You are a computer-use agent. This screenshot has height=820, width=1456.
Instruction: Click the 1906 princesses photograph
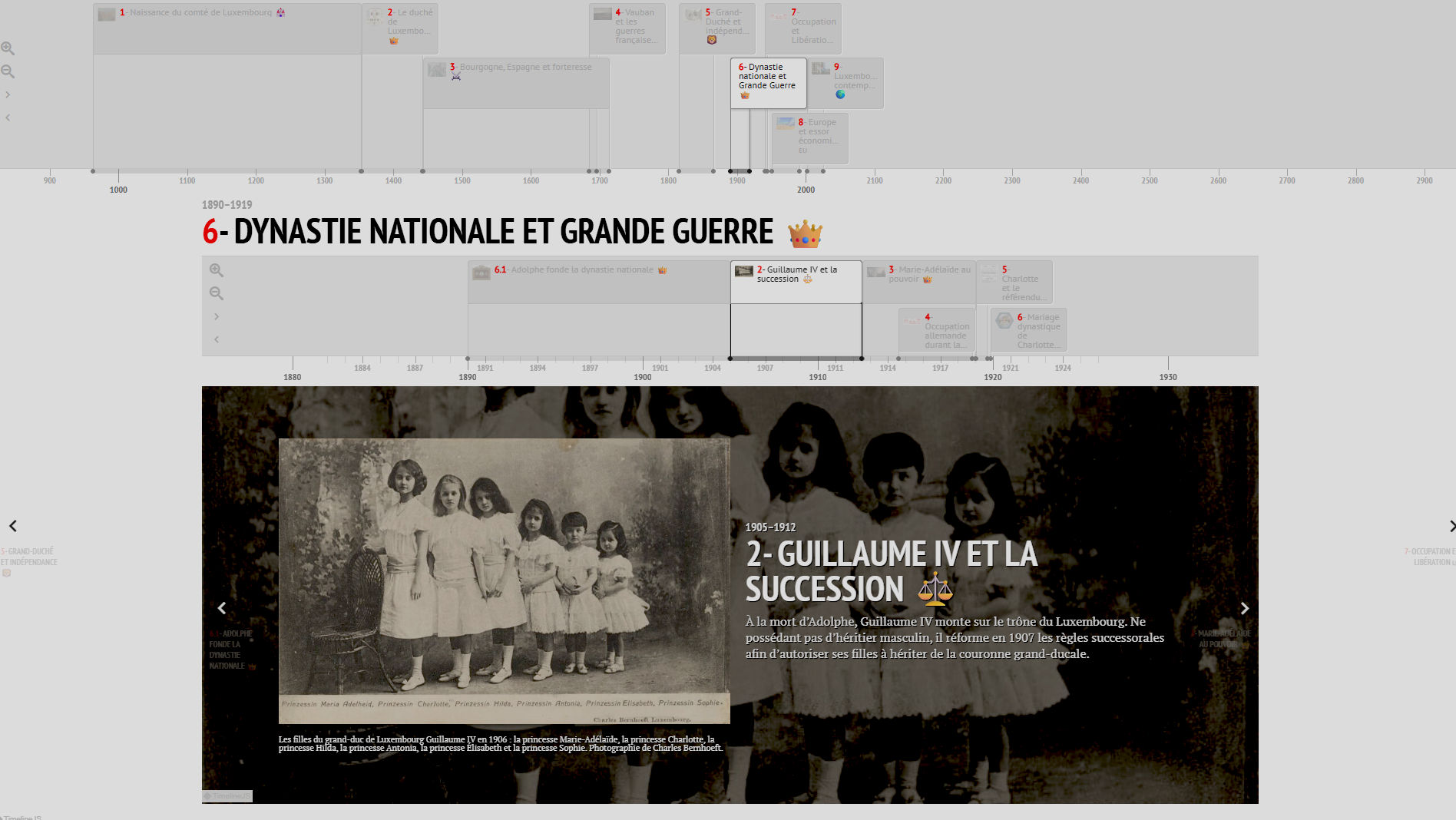pyautogui.click(x=505, y=580)
